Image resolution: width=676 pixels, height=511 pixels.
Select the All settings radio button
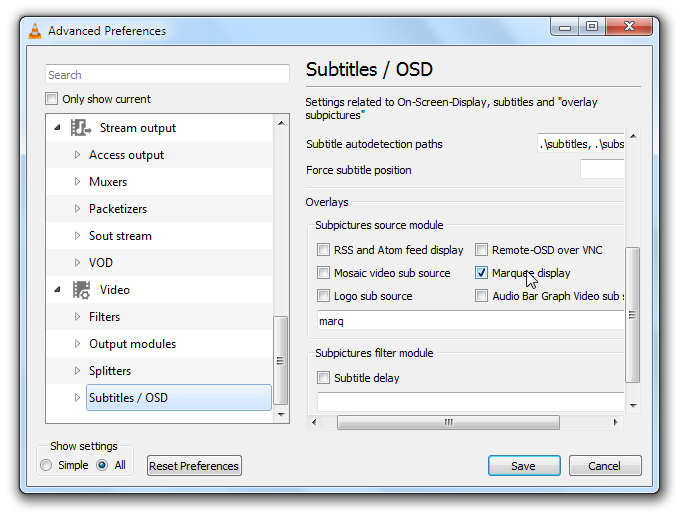(x=102, y=465)
